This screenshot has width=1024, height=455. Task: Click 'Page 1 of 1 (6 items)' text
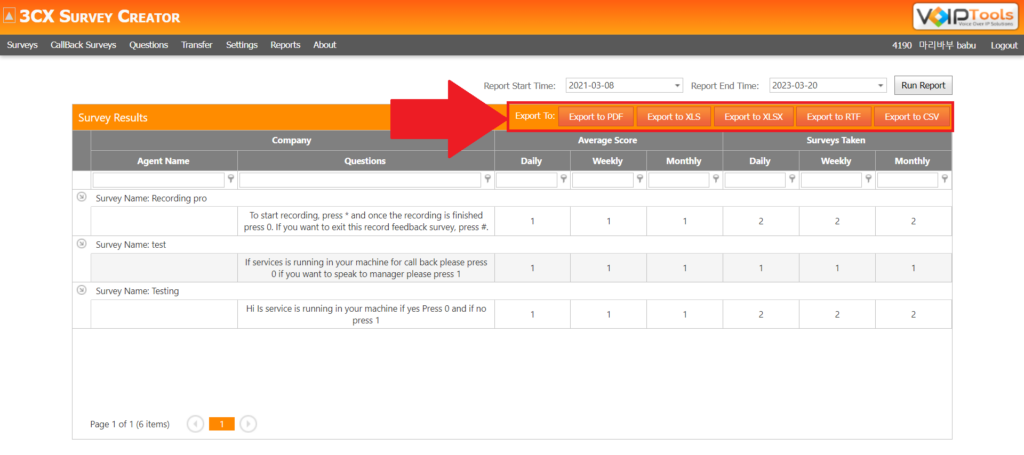(x=129, y=424)
